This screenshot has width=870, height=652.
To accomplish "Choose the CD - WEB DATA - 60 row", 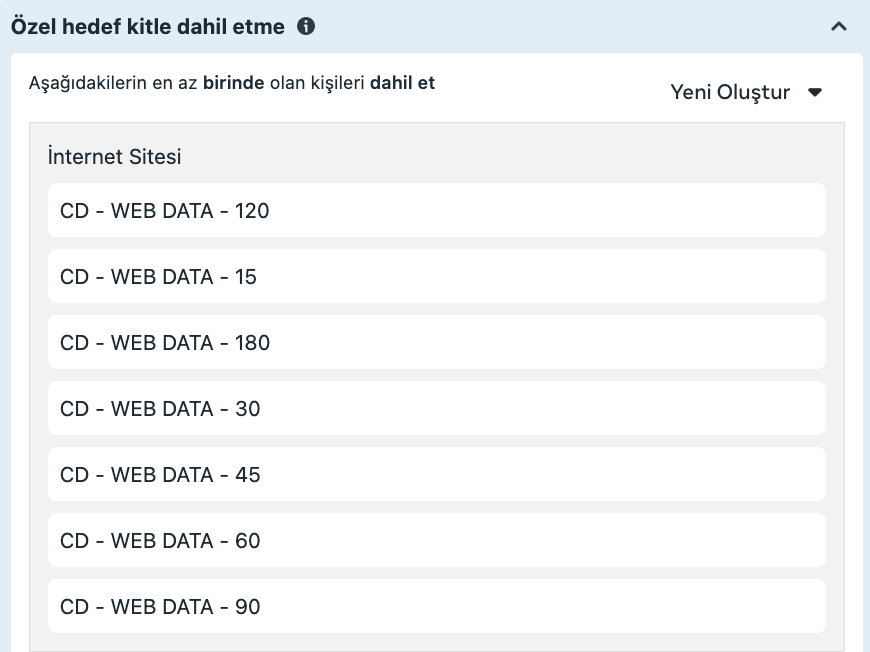I will [x=436, y=541].
